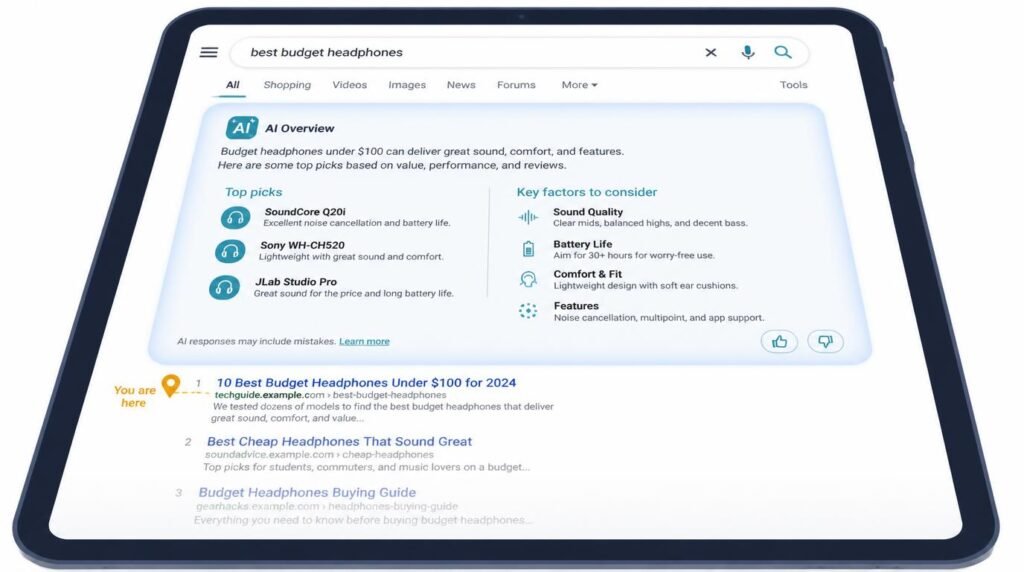Click the 'AI Overview' title text
The width and height of the screenshot is (1024, 572).
tap(299, 129)
